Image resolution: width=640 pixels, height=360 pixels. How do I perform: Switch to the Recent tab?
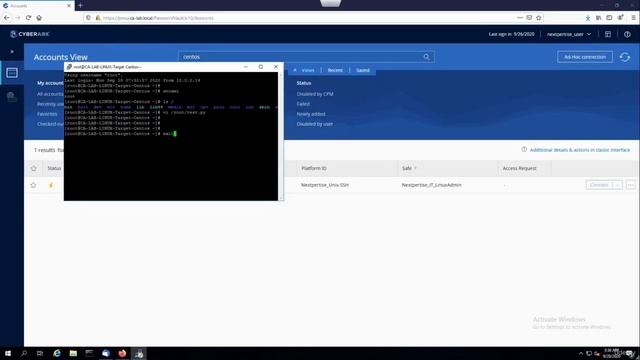(335, 70)
